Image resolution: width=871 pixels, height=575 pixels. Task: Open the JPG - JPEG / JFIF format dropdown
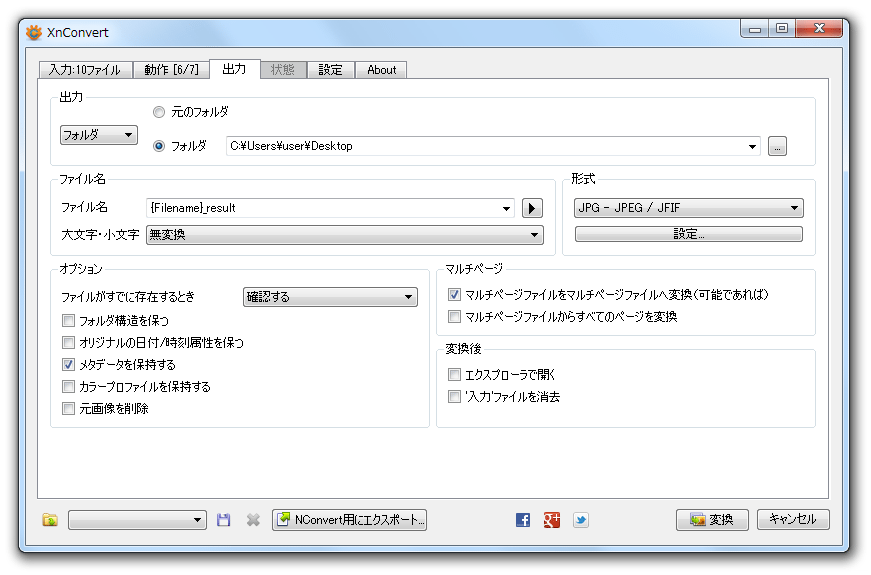[689, 208]
